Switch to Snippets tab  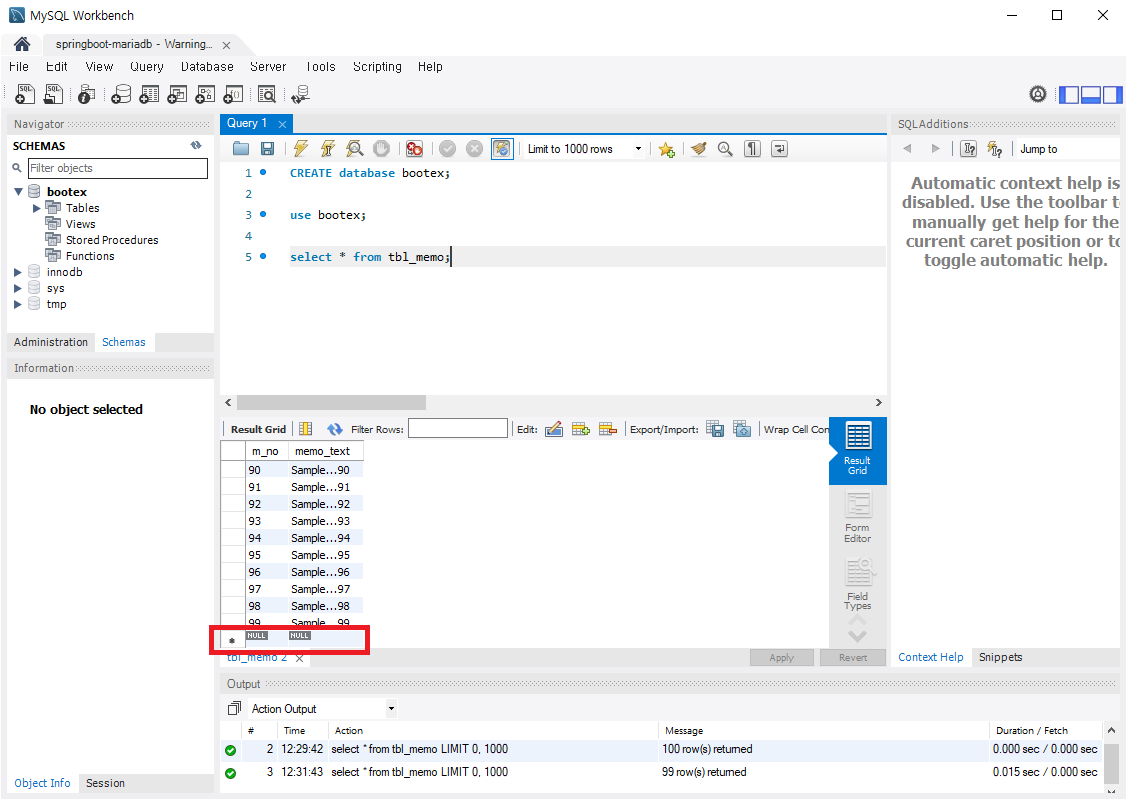(1000, 657)
